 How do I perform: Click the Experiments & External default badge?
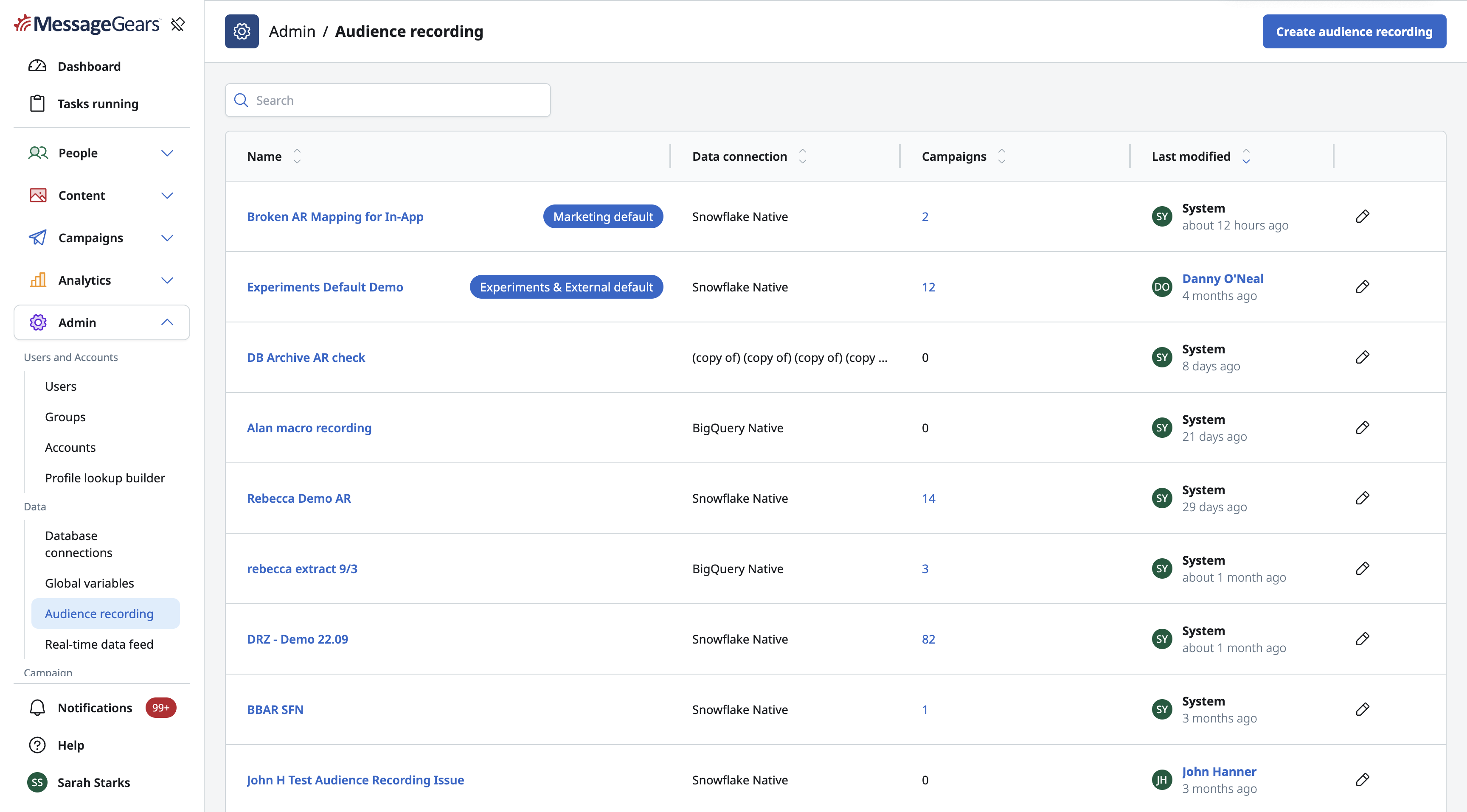[566, 287]
